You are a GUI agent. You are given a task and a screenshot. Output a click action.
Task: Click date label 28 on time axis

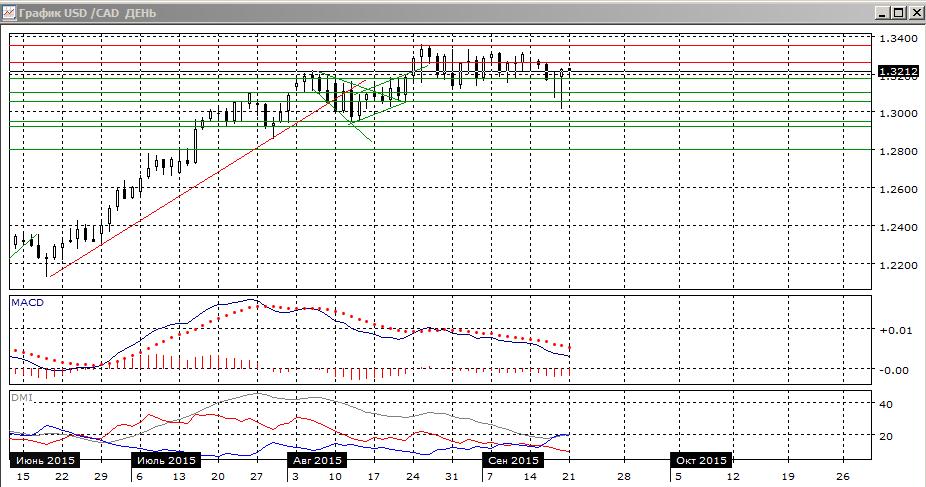(x=624, y=477)
